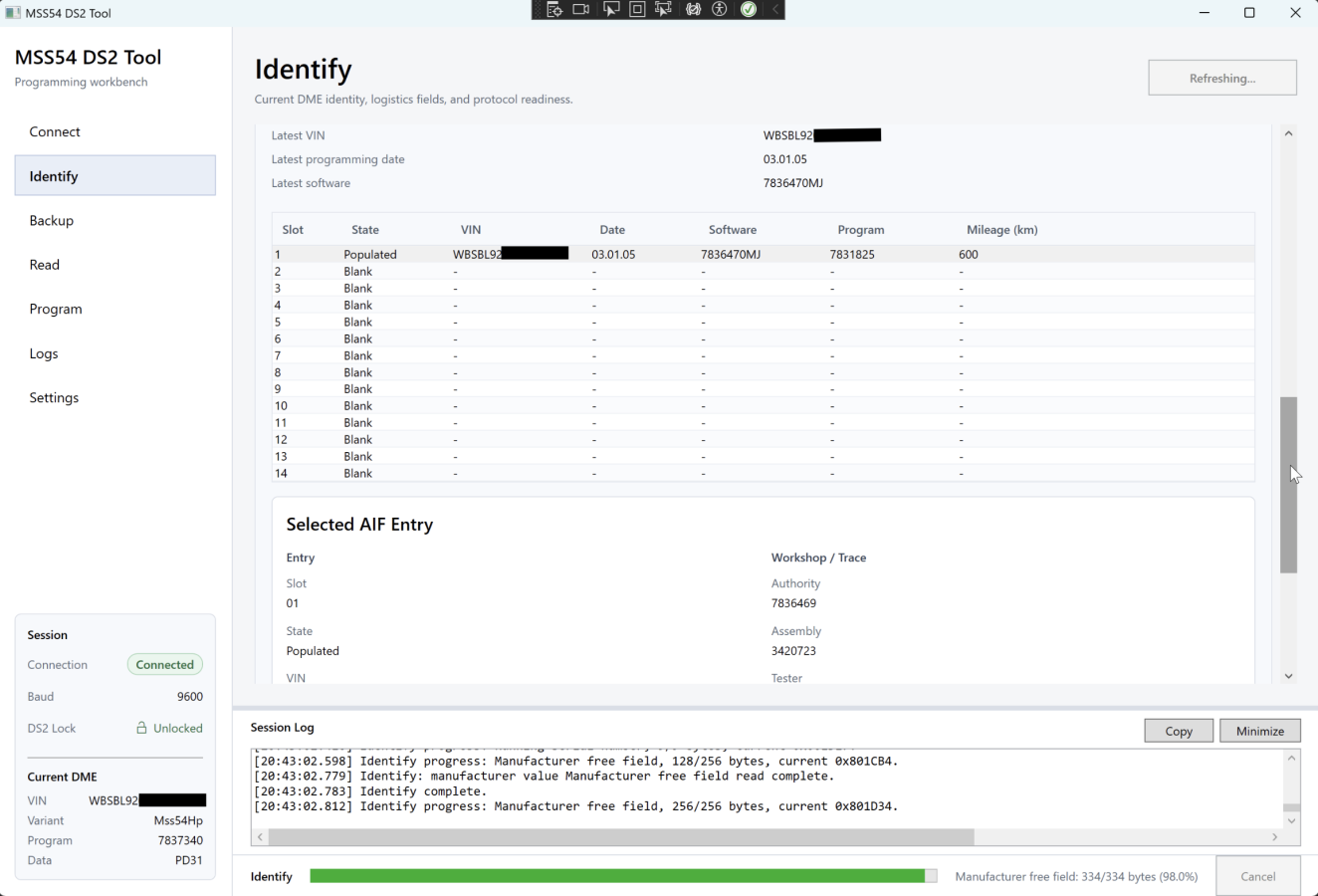Screen dimensions: 1318x896
Task: Toggle display layout adorners square icon
Action: (x=637, y=10)
